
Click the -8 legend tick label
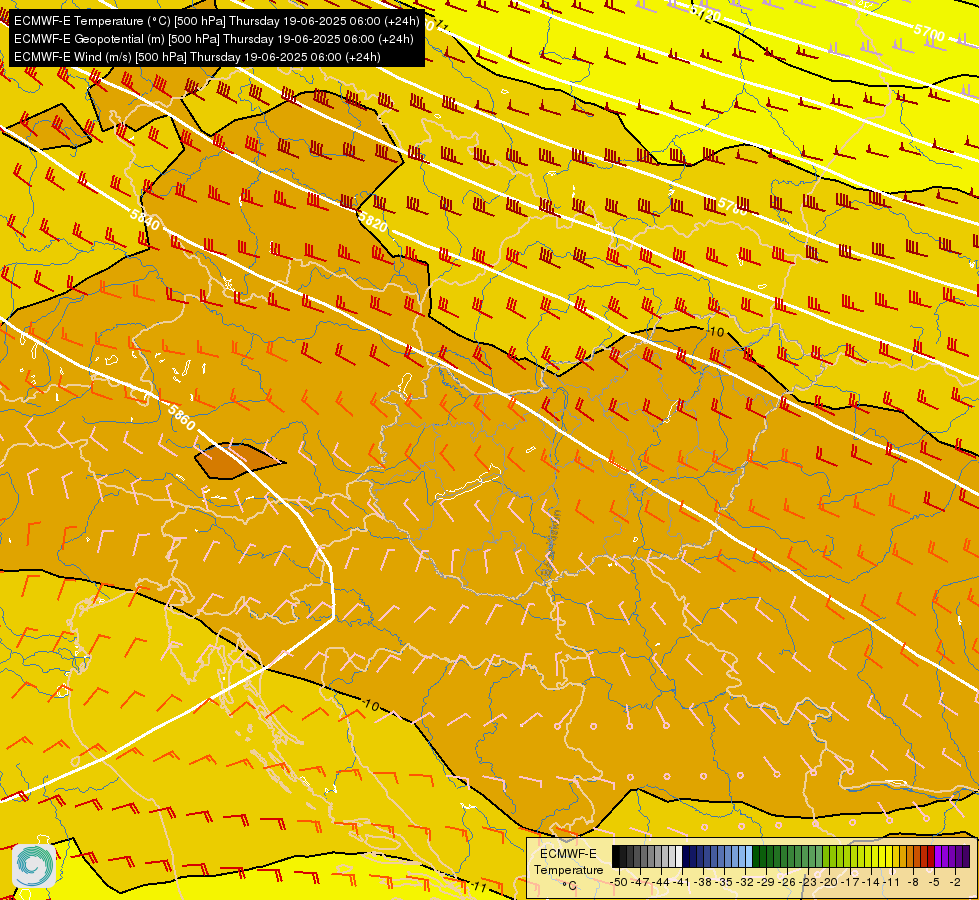point(914,882)
